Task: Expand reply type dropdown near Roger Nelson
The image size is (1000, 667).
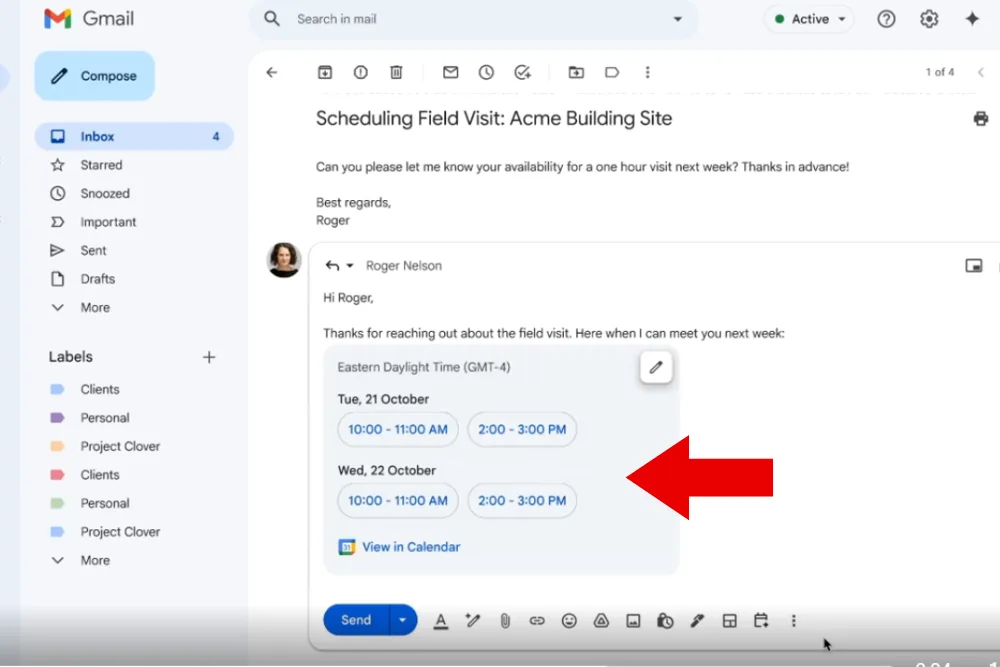Action: click(x=350, y=266)
